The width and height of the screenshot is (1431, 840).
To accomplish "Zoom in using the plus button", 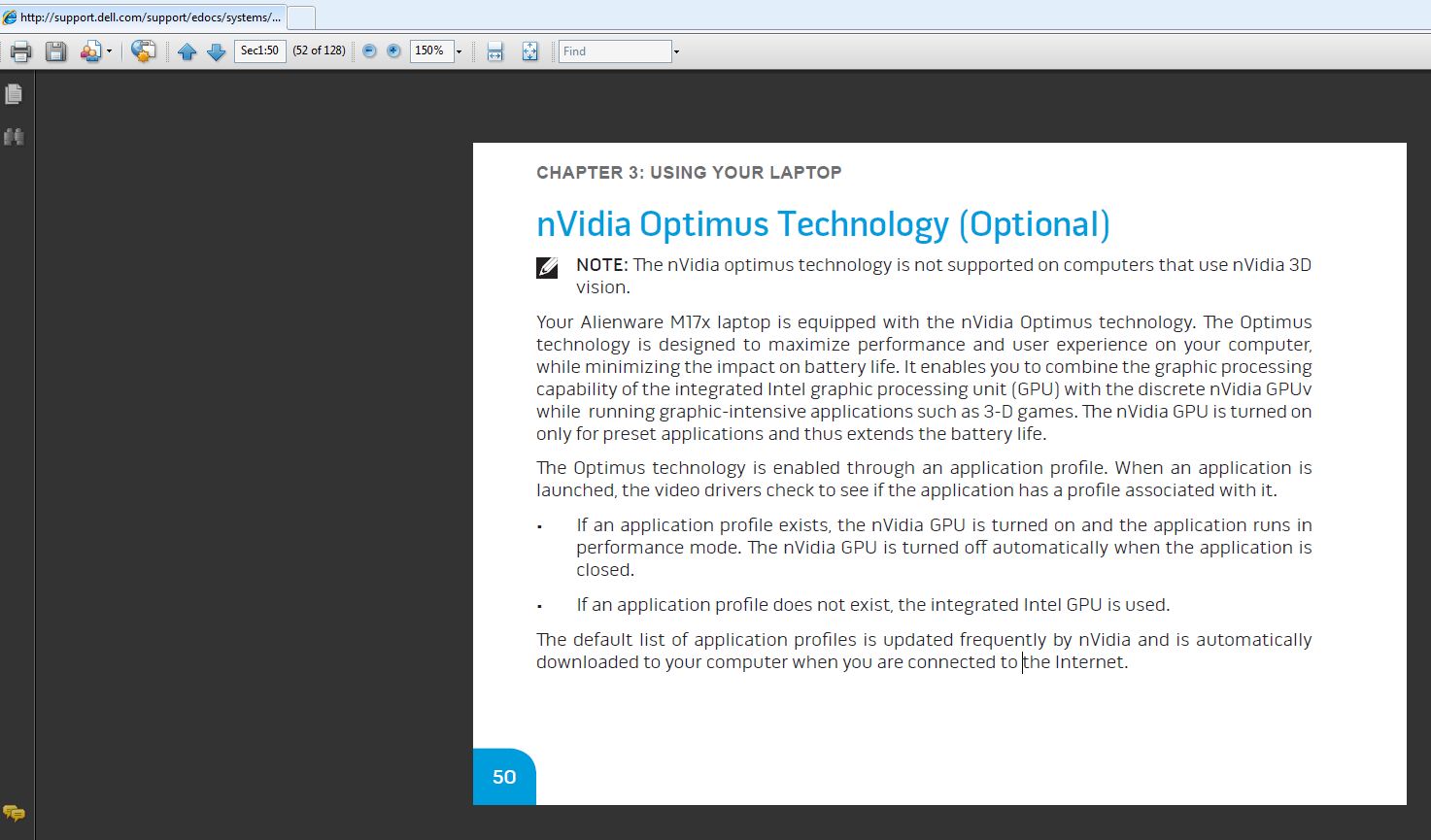I will [393, 50].
